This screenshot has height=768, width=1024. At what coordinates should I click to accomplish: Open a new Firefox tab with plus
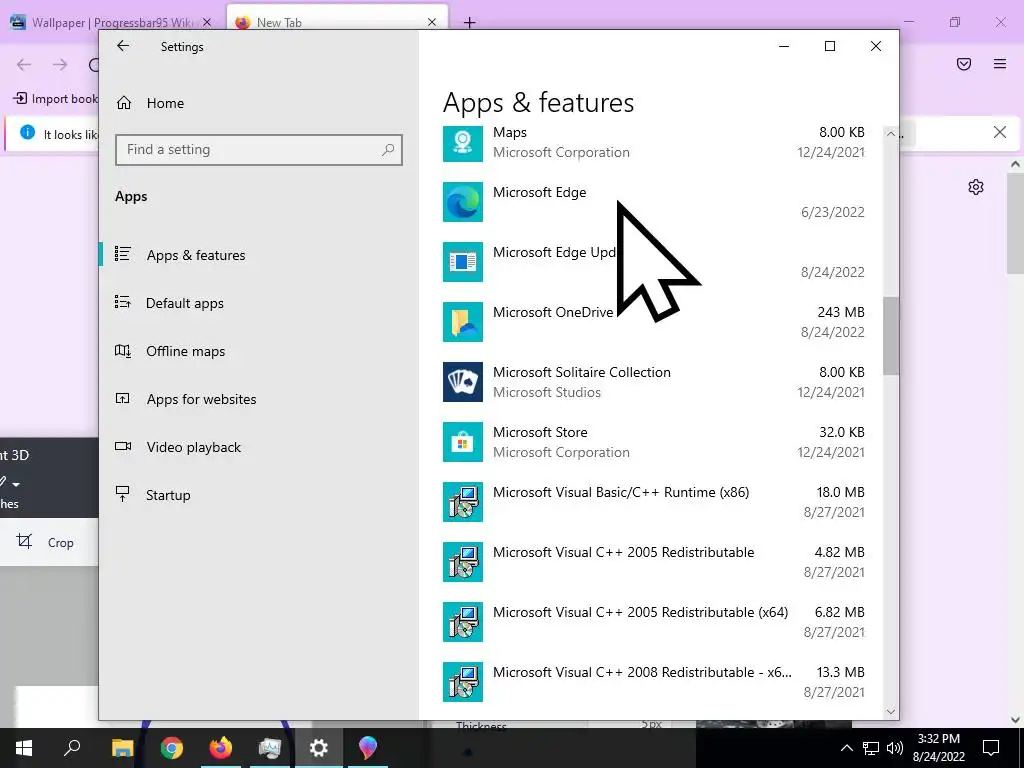click(470, 22)
